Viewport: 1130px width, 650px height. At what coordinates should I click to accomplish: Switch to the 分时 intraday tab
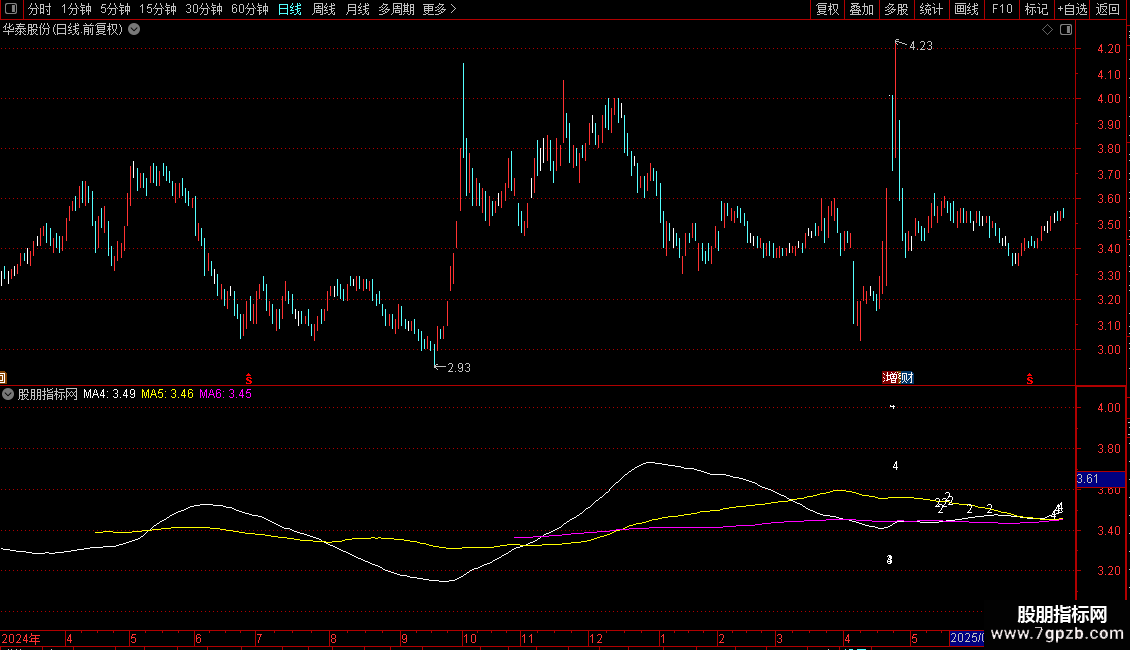point(40,9)
